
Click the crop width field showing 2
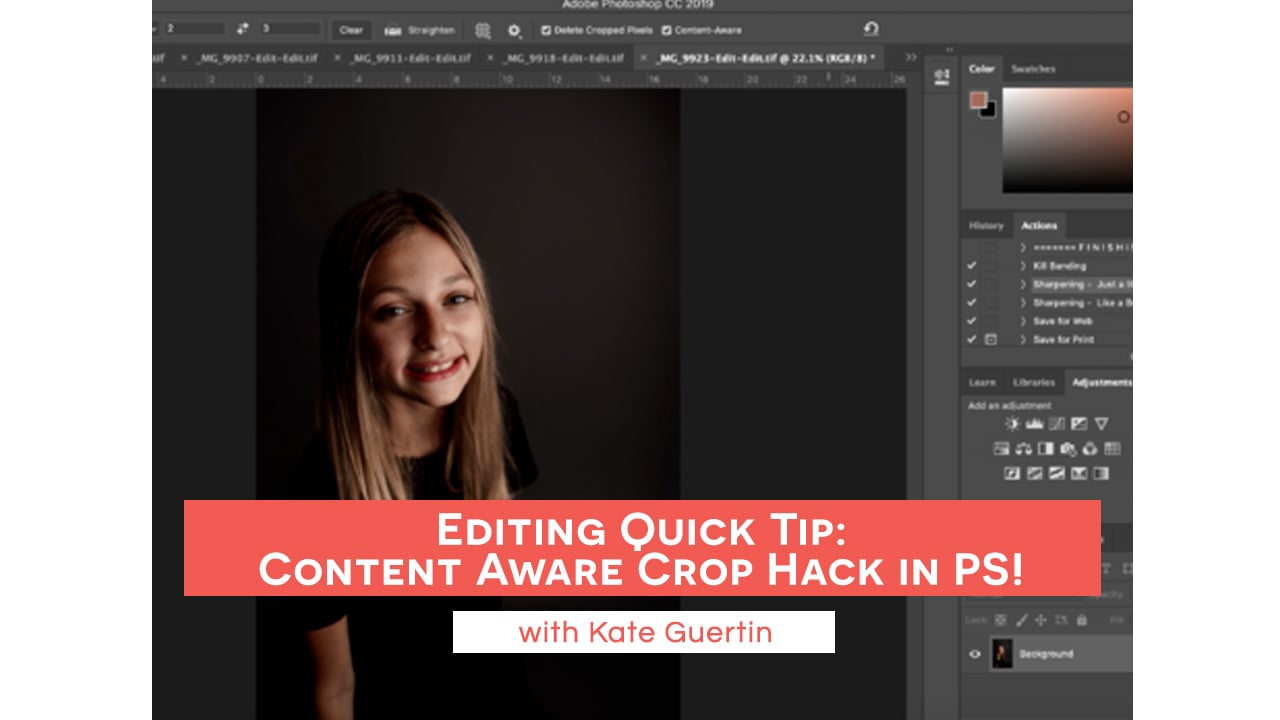click(194, 29)
